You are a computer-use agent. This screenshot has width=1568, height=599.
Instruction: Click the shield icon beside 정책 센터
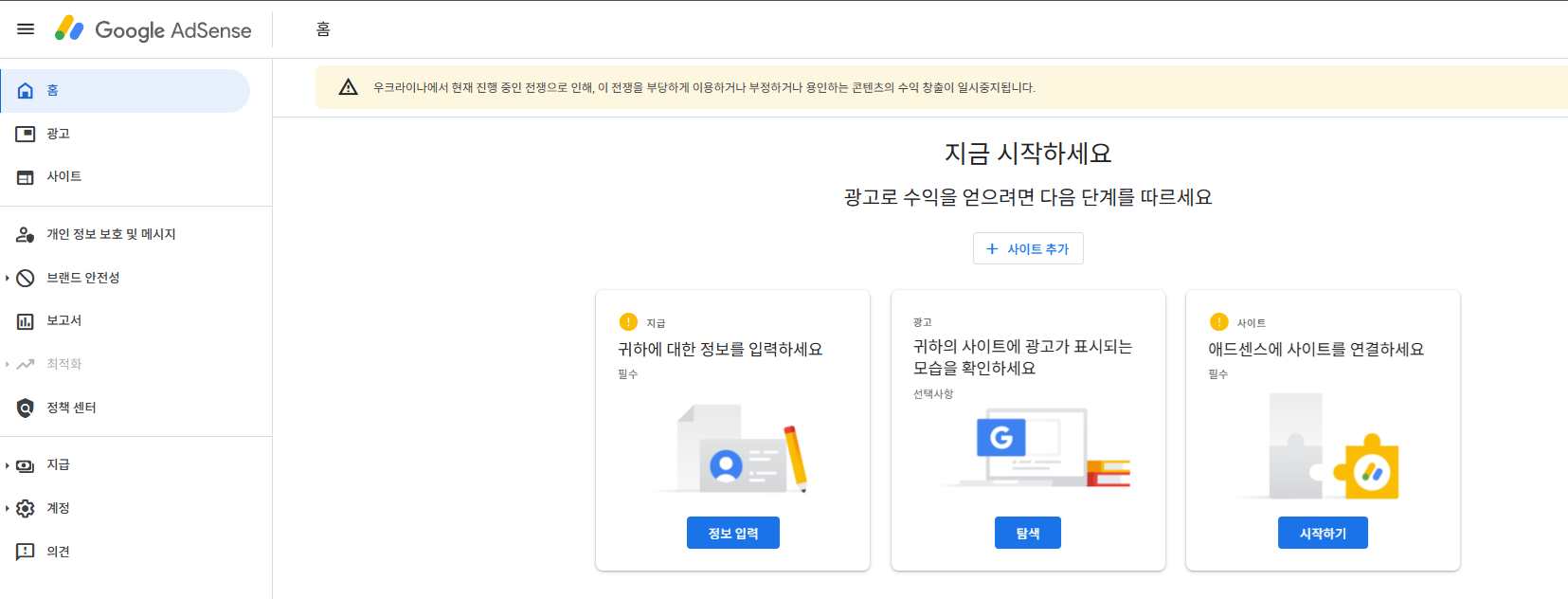click(x=26, y=408)
